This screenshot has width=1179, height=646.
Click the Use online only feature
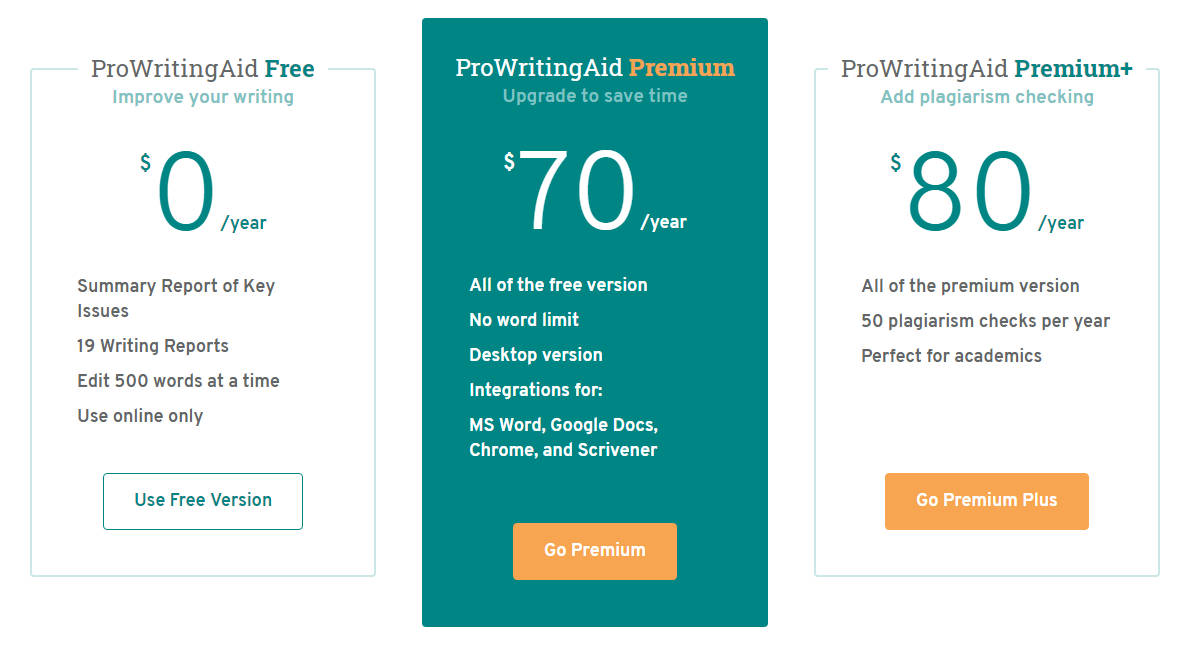click(141, 415)
